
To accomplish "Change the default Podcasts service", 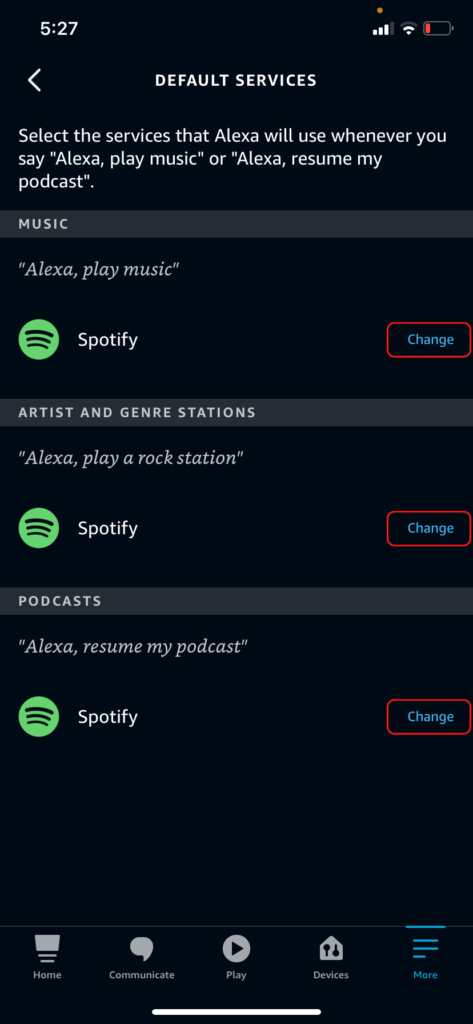I will (x=429, y=716).
